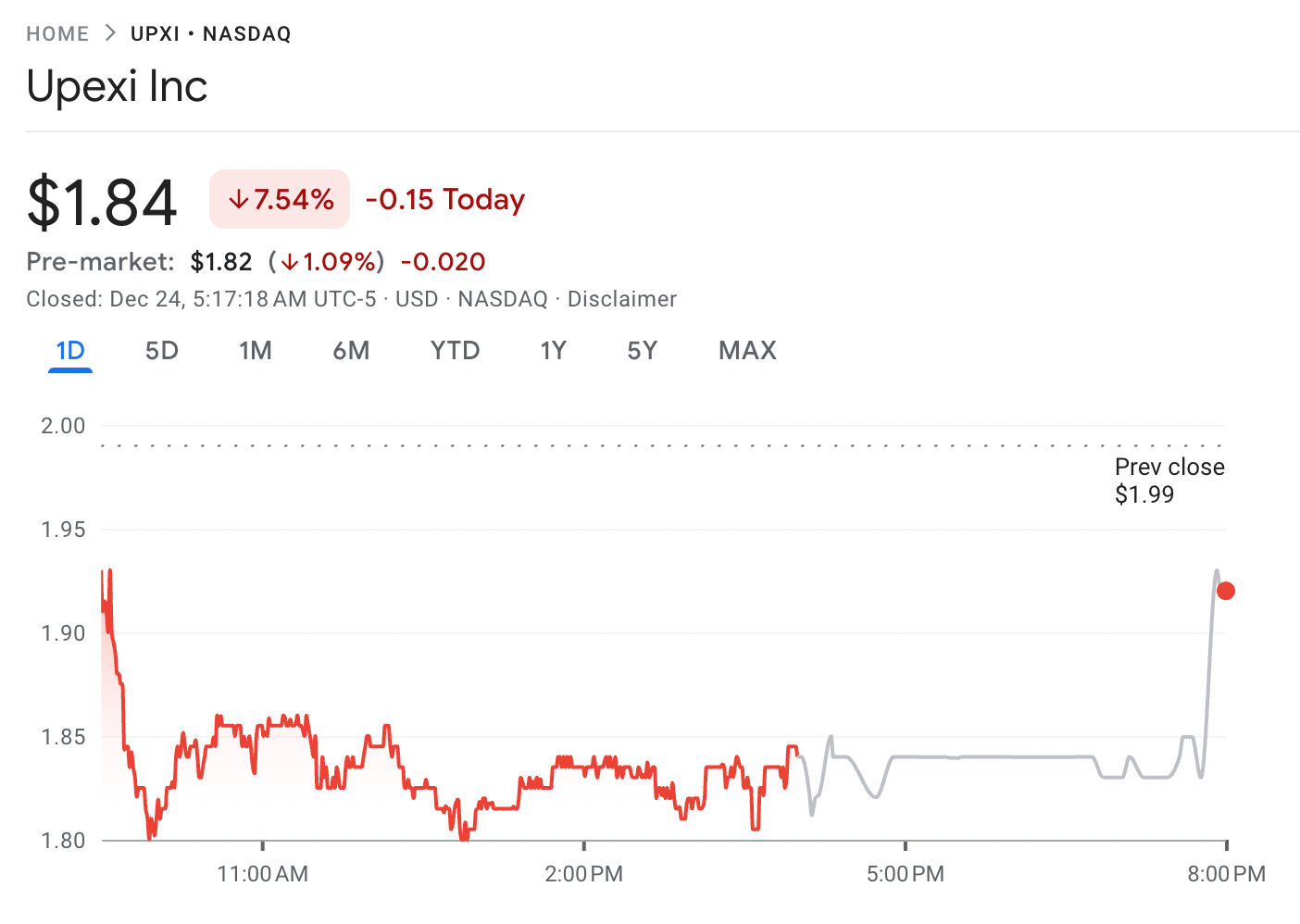Click the red endpoint dot on the chart
The height and width of the screenshot is (924, 1300).
pos(1225,590)
